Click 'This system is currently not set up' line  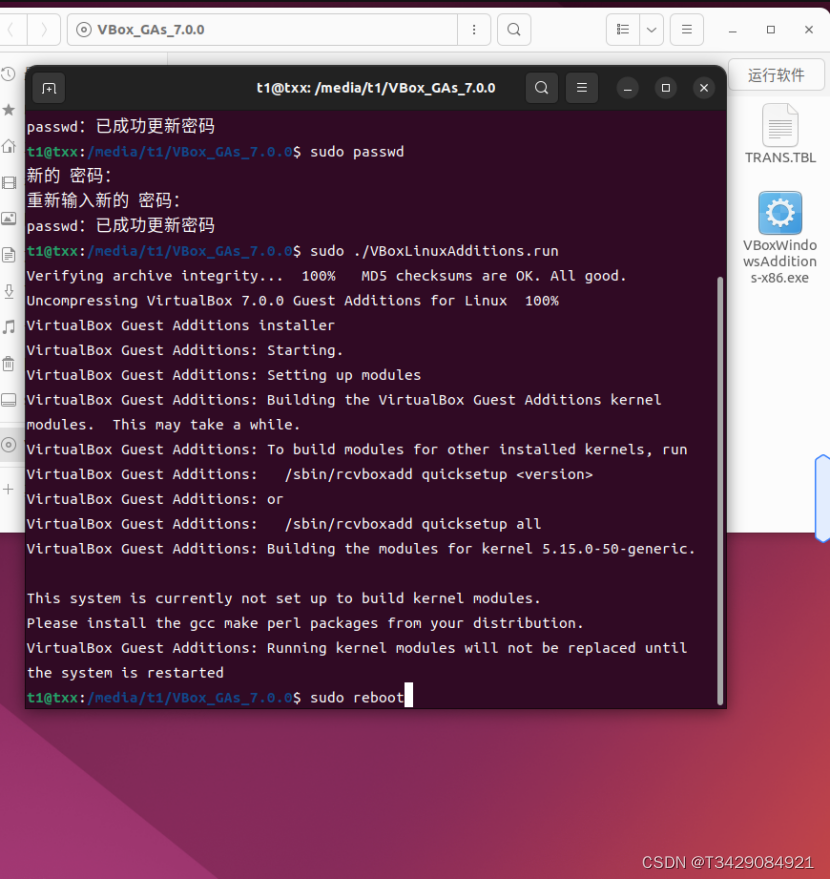pos(283,598)
